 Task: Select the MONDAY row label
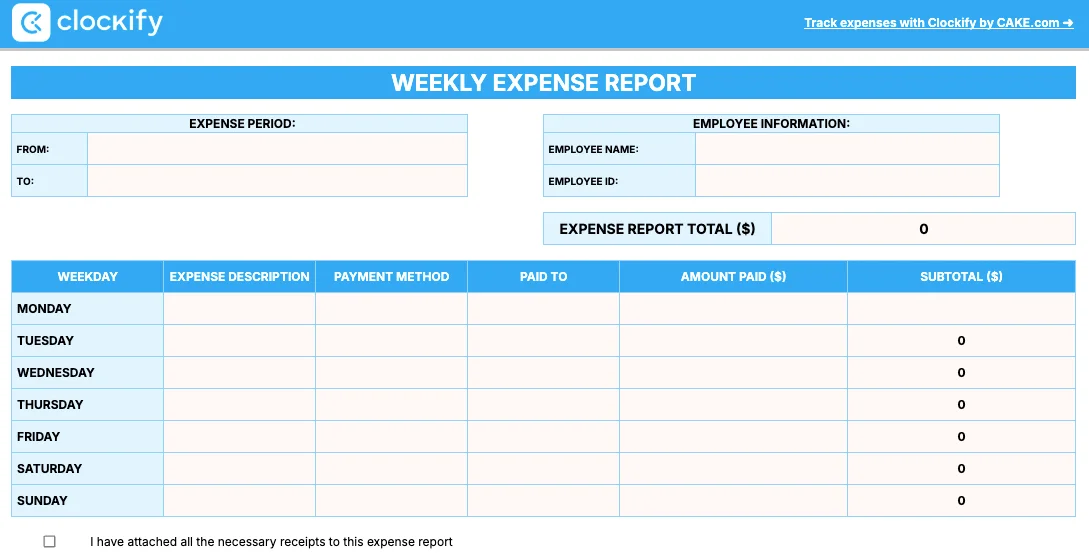tap(88, 308)
